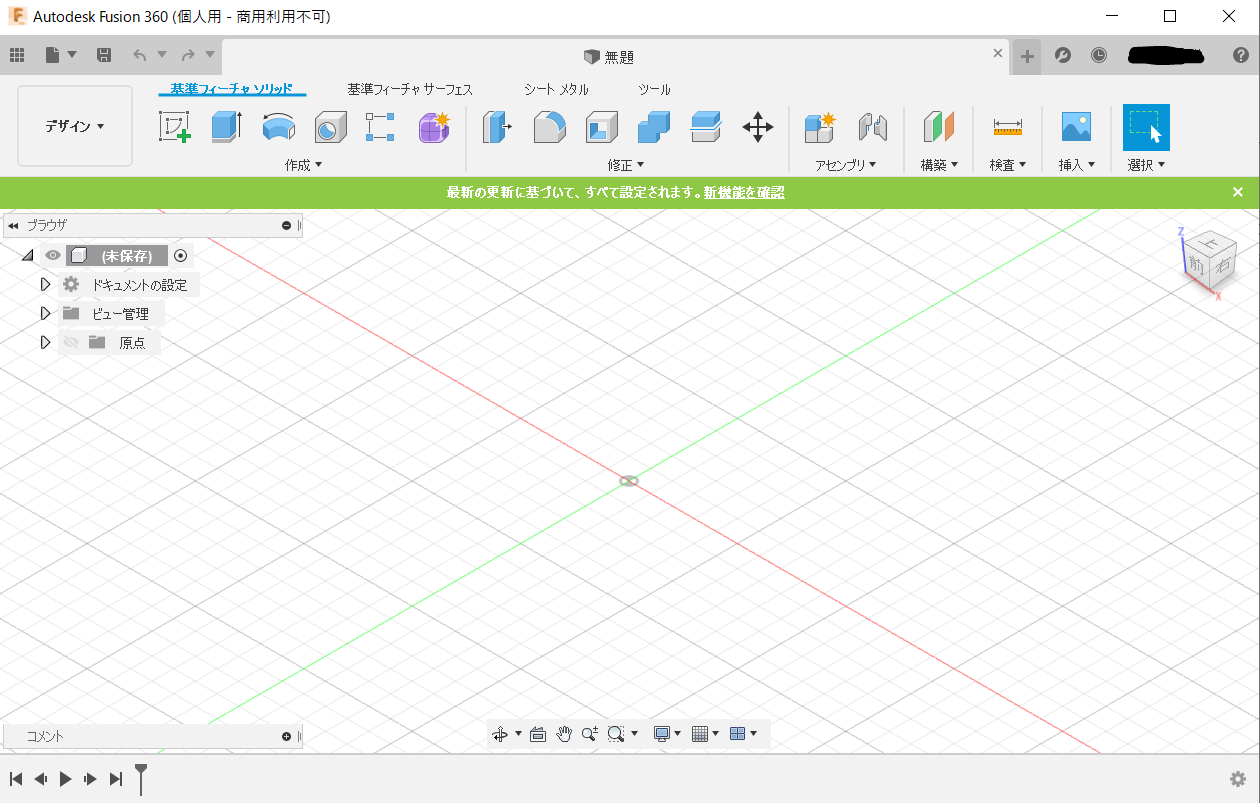The width and height of the screenshot is (1260, 803).
Task: Expand the 検査 dropdown menu
Action: pyautogui.click(x=1008, y=165)
